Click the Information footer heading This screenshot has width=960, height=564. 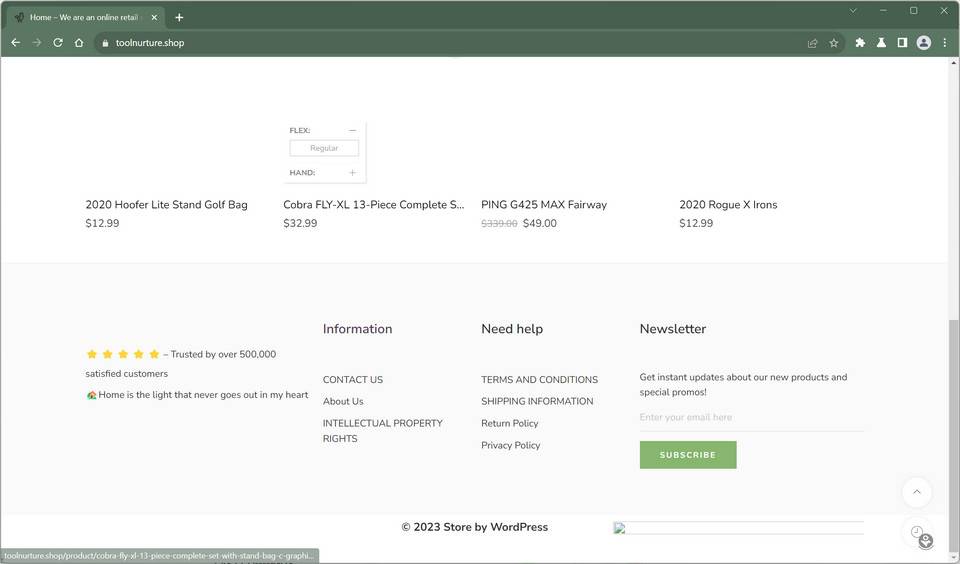tap(358, 329)
